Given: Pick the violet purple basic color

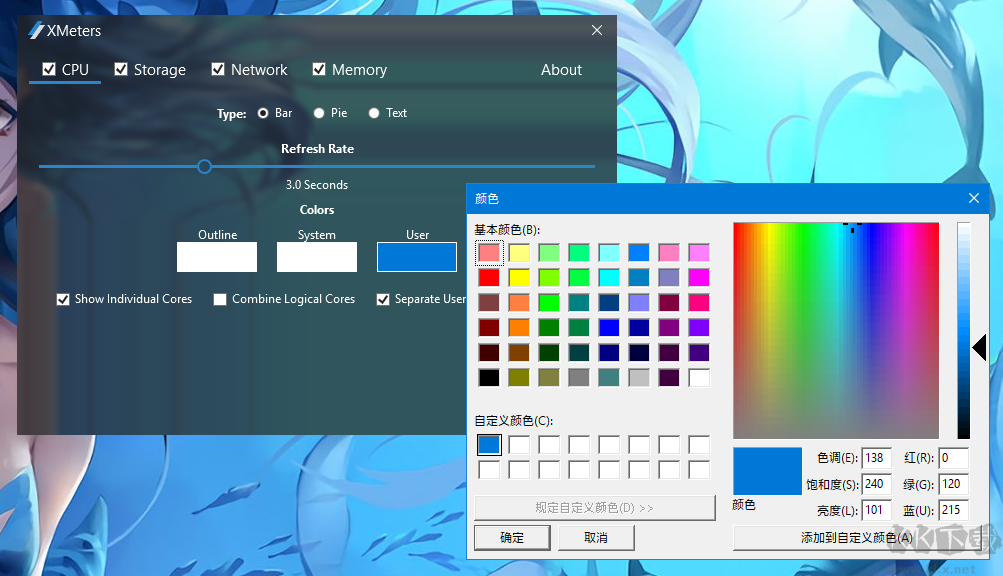Looking at the screenshot, I should click(699, 328).
